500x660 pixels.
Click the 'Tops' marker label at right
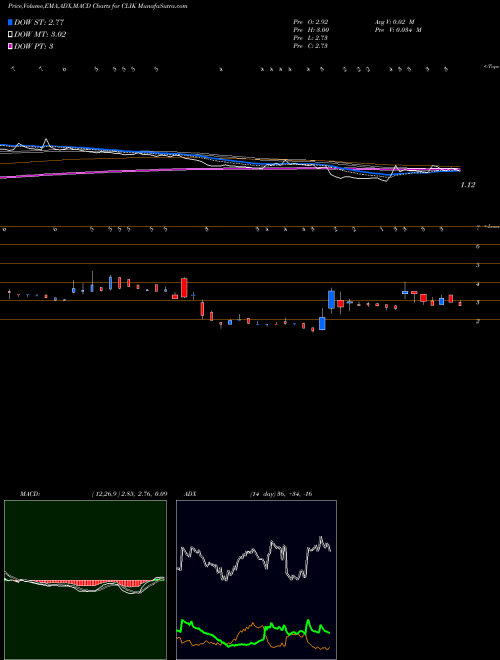click(x=492, y=67)
